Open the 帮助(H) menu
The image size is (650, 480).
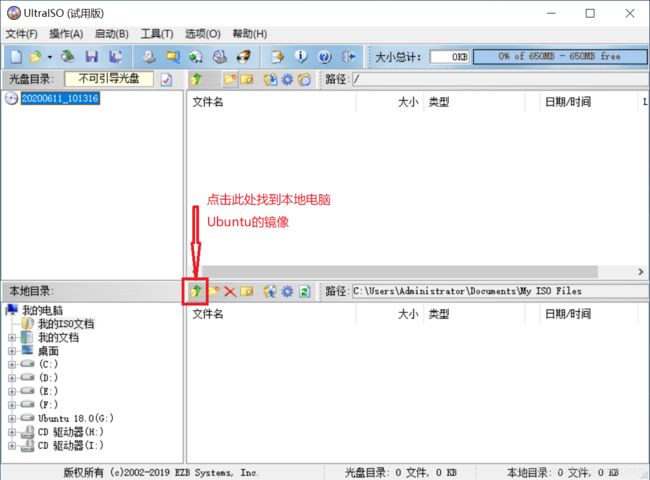pyautogui.click(x=250, y=34)
